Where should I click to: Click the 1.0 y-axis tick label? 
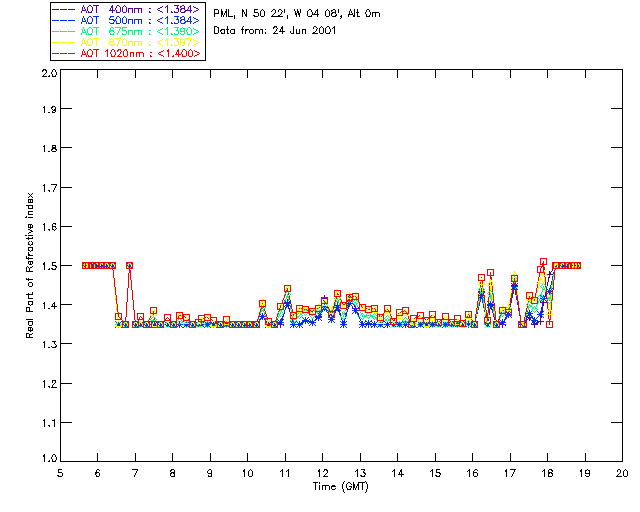(49, 459)
